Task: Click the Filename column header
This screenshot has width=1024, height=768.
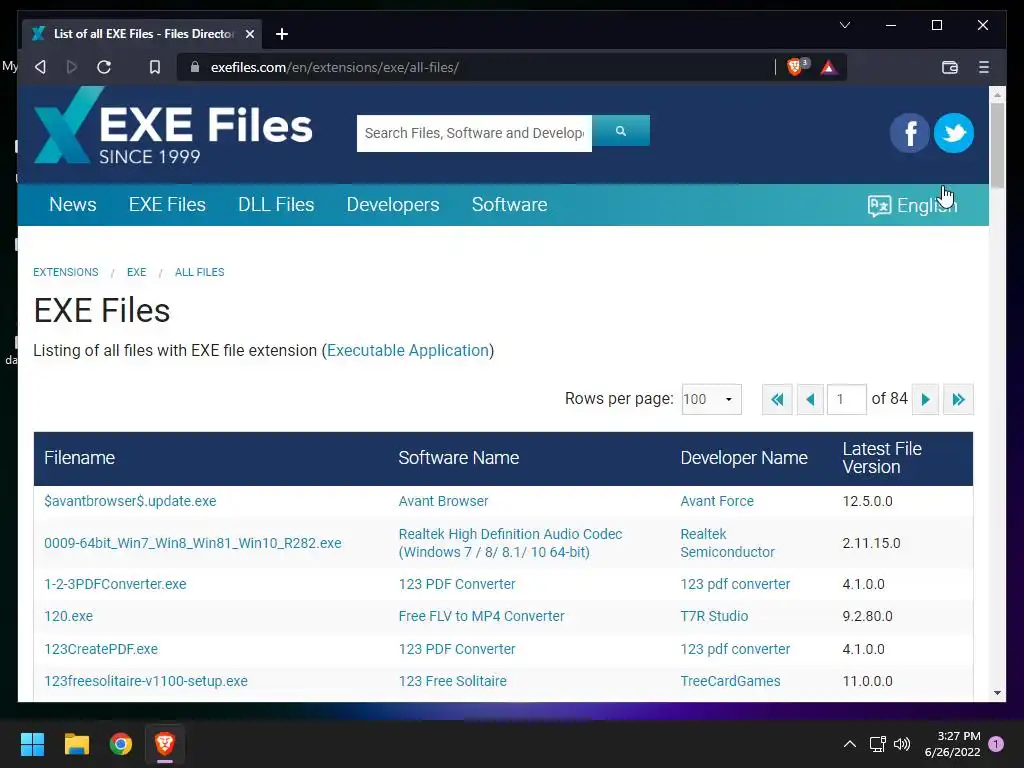Action: tap(80, 458)
